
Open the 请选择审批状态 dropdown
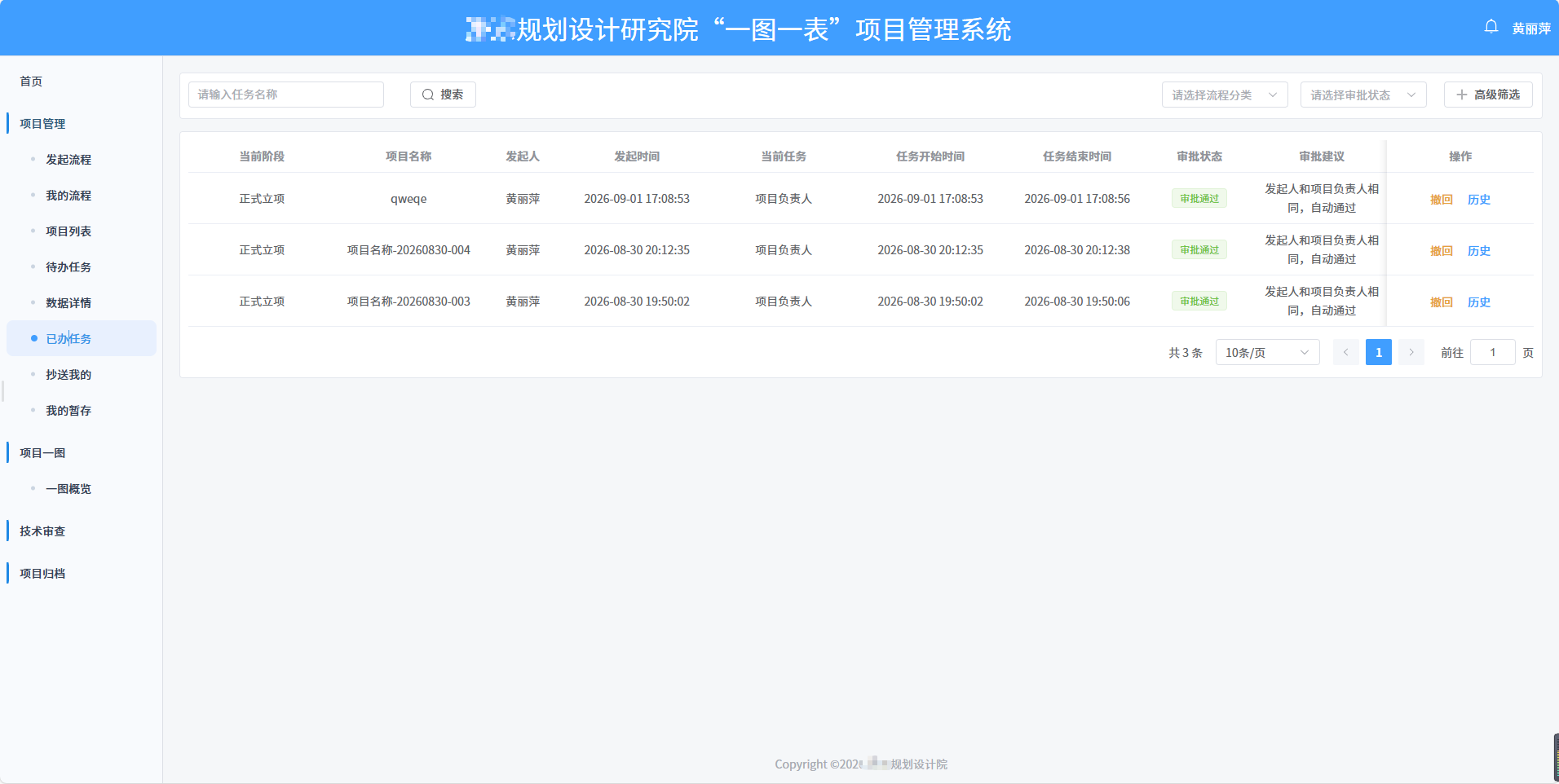click(1363, 95)
